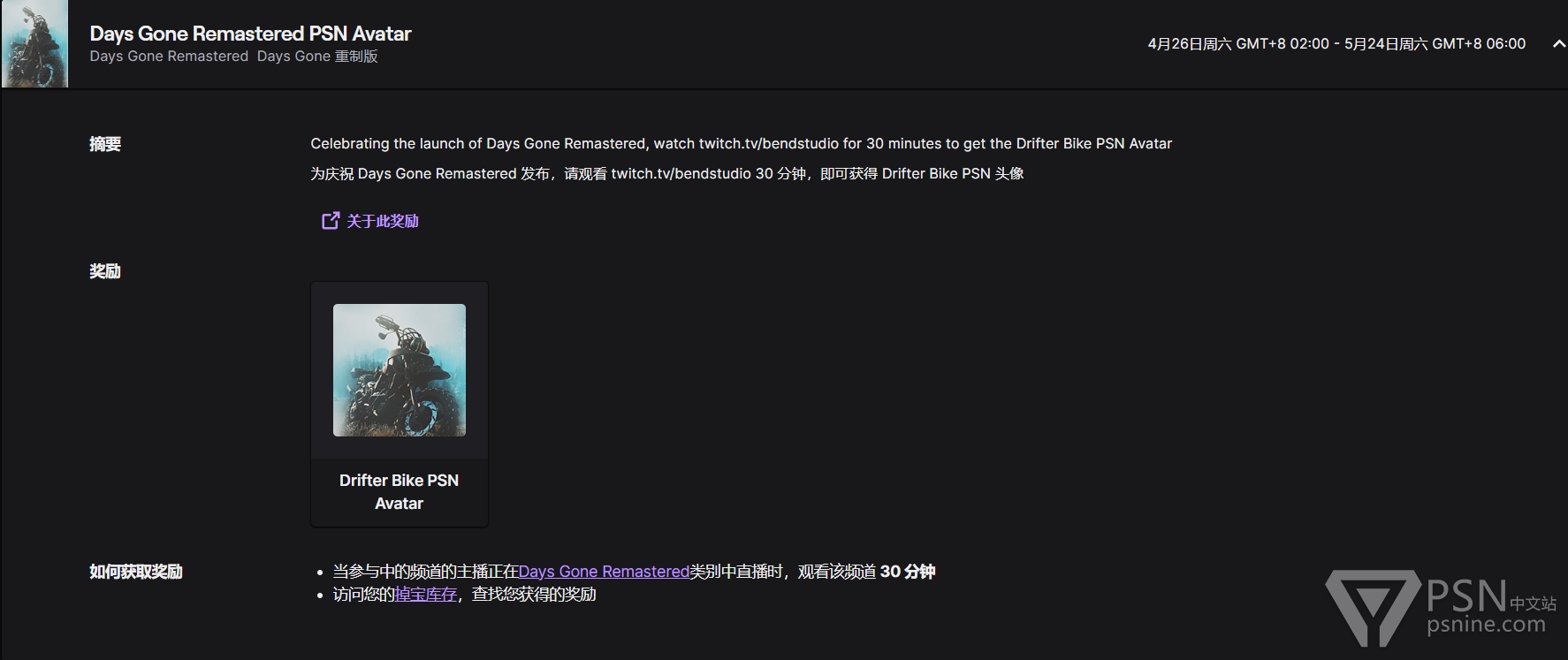This screenshot has width=1568, height=660.
Task: Collapse the Days Gone campaign chevron
Action: 1558,44
